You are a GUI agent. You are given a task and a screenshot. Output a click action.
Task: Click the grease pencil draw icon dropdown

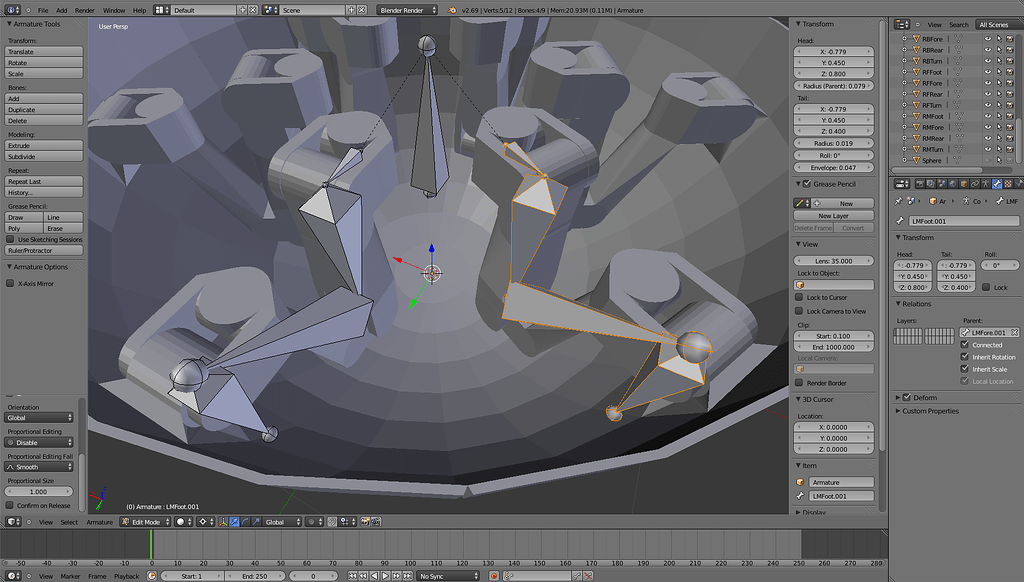click(802, 203)
